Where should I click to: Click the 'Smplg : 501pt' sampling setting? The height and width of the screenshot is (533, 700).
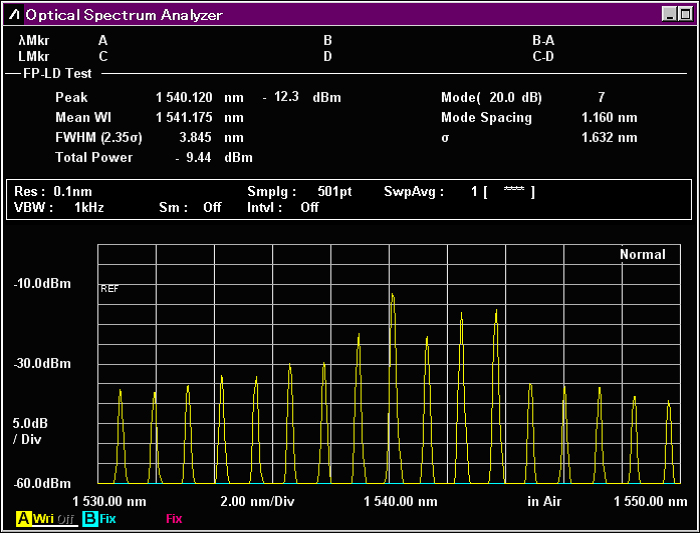300,192
